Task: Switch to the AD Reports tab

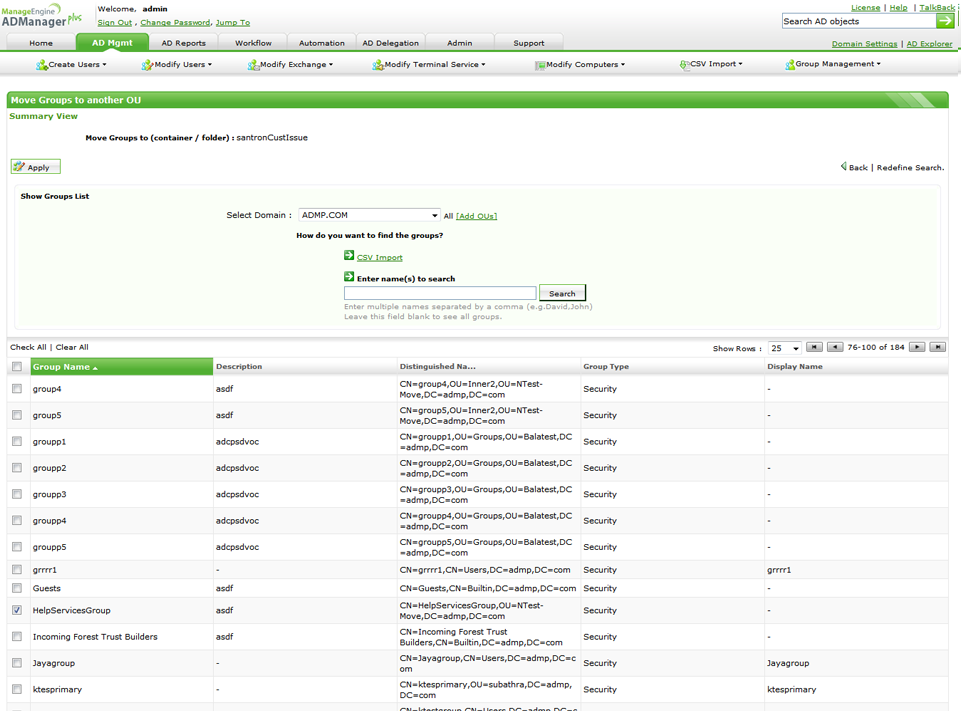Action: pos(184,43)
